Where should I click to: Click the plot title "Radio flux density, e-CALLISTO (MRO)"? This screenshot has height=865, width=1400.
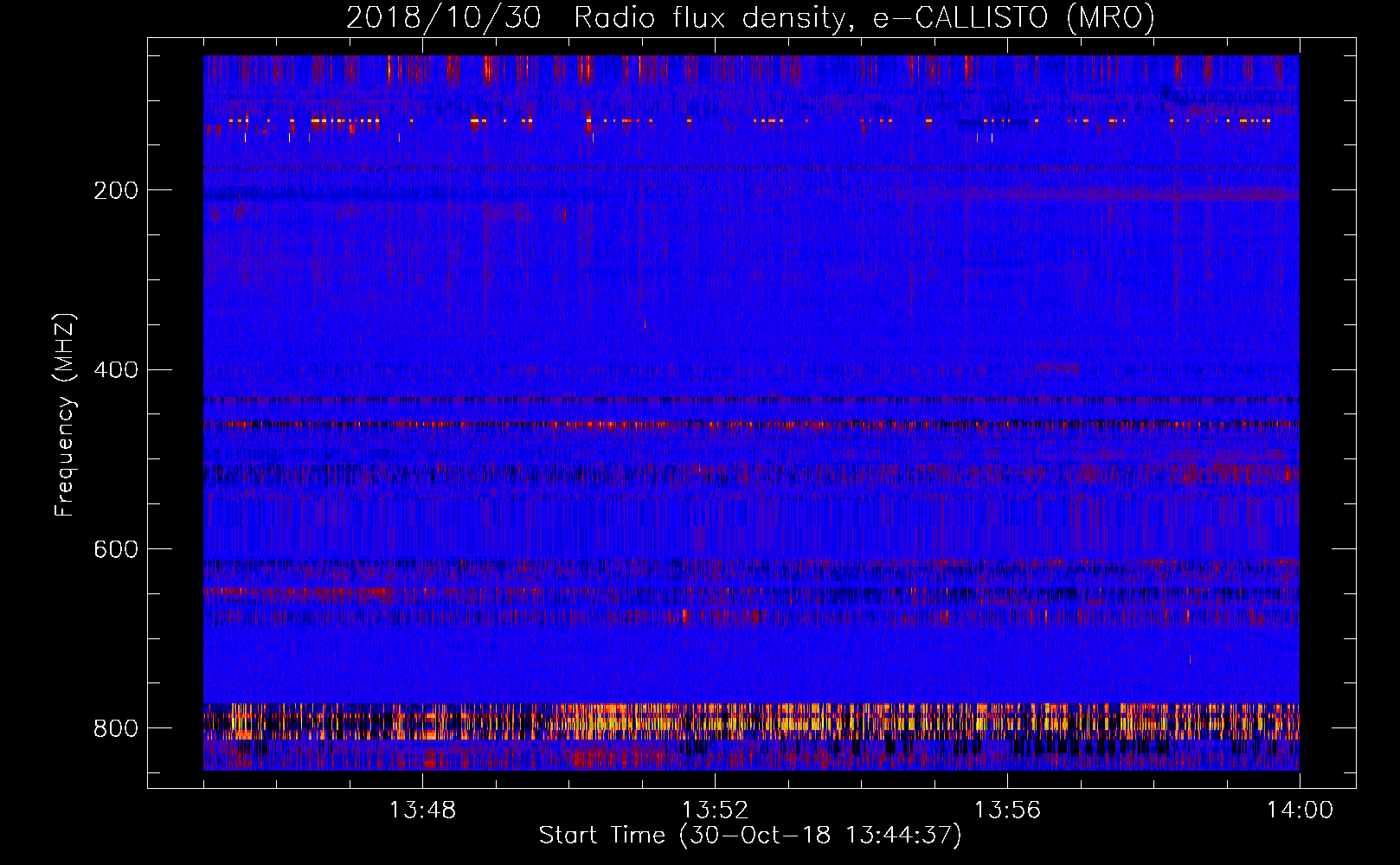[x=864, y=18]
